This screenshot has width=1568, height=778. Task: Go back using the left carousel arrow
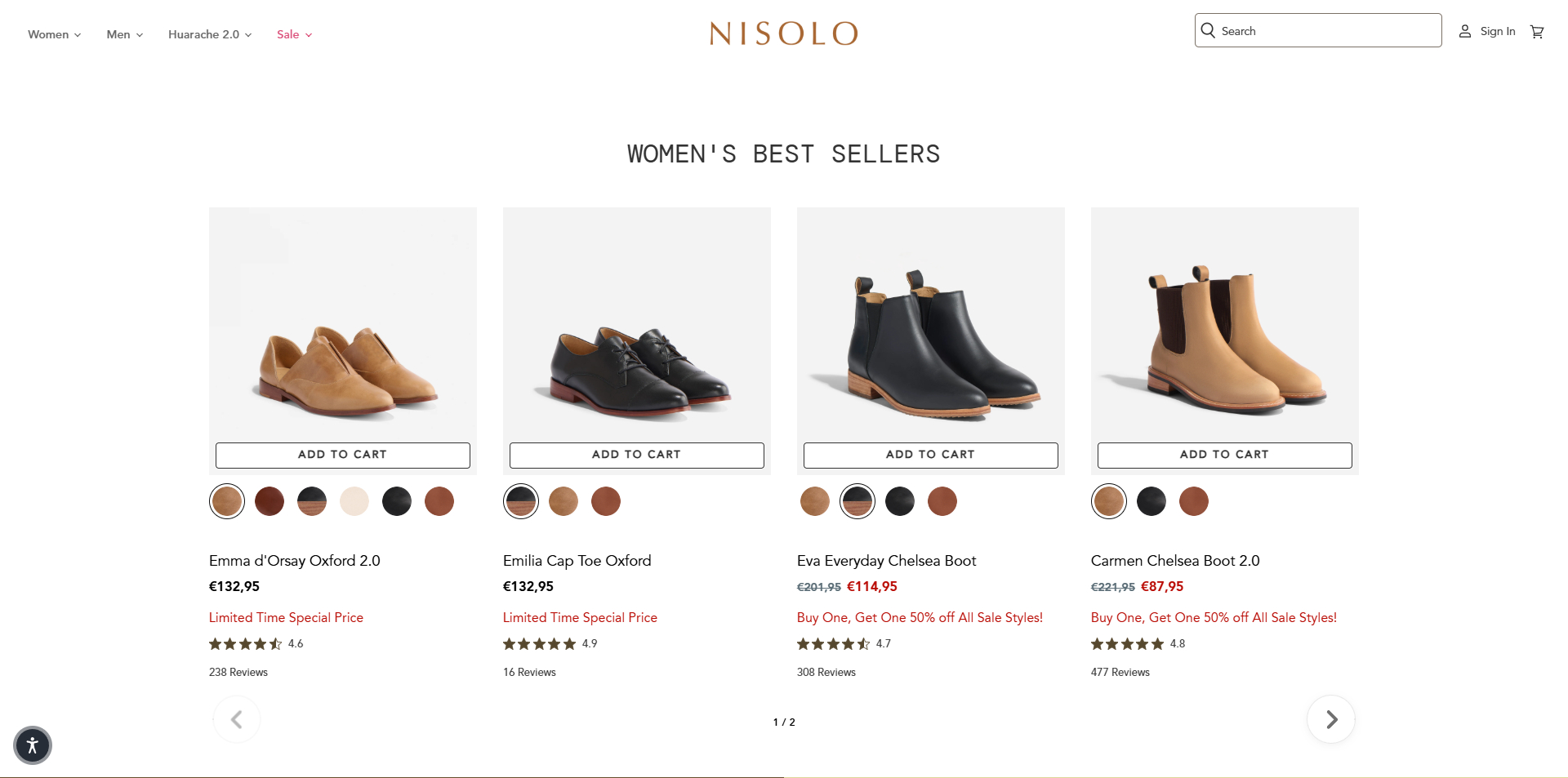236,719
